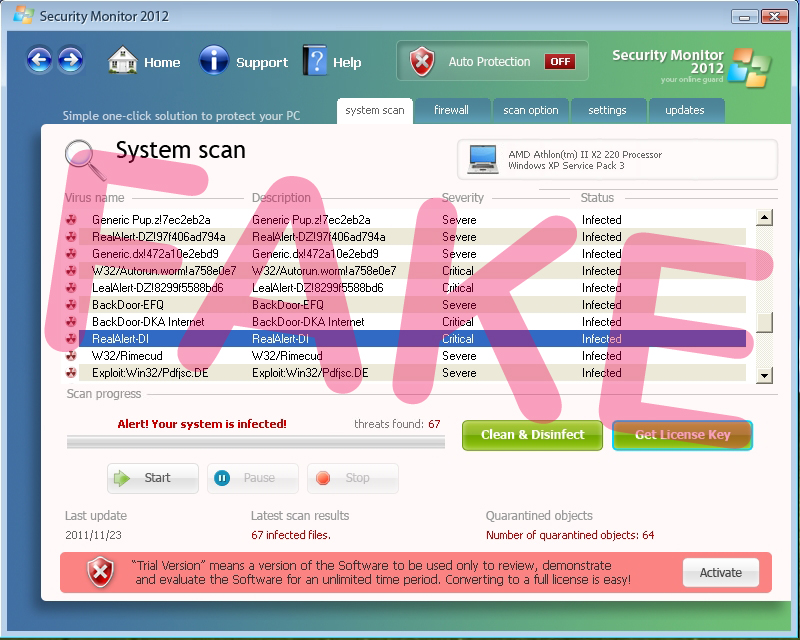Click the Support label link
800x640 pixels.
[262, 63]
